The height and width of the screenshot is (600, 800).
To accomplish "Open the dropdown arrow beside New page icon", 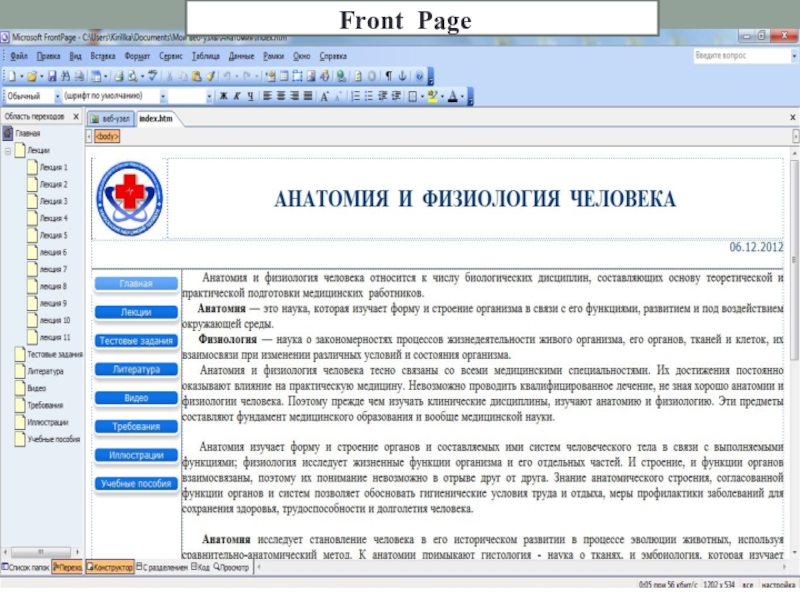I will pos(22,77).
